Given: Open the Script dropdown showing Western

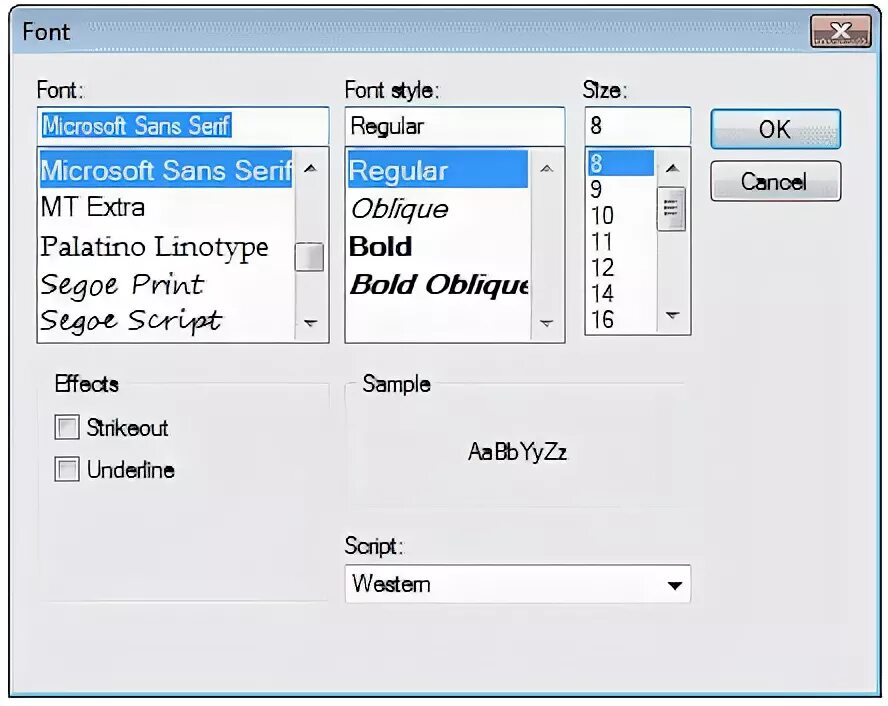Looking at the screenshot, I should point(517,584).
